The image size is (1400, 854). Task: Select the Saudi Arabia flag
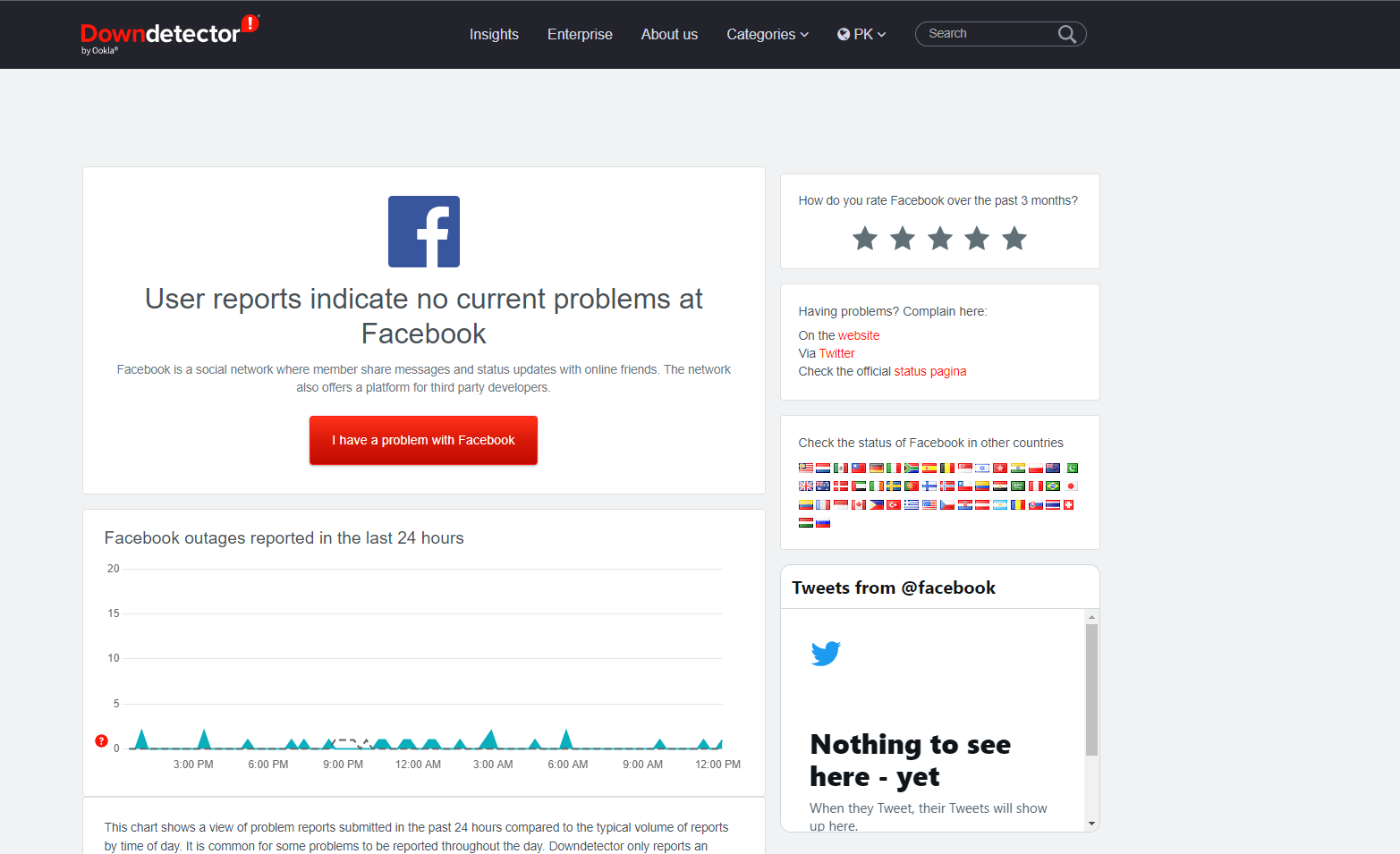click(1018, 486)
